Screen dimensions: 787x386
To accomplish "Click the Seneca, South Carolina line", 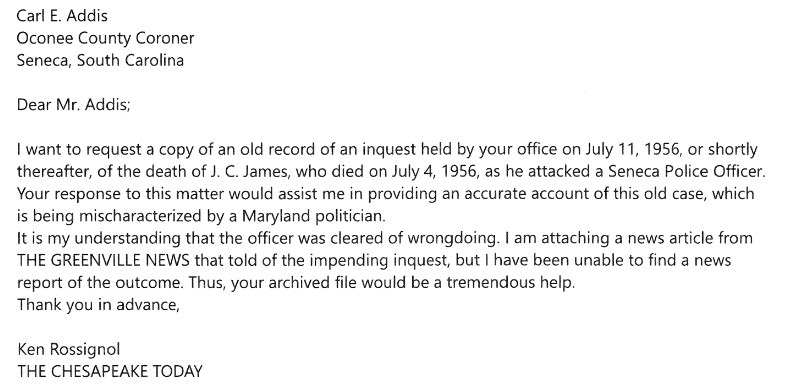I will tap(100, 60).
